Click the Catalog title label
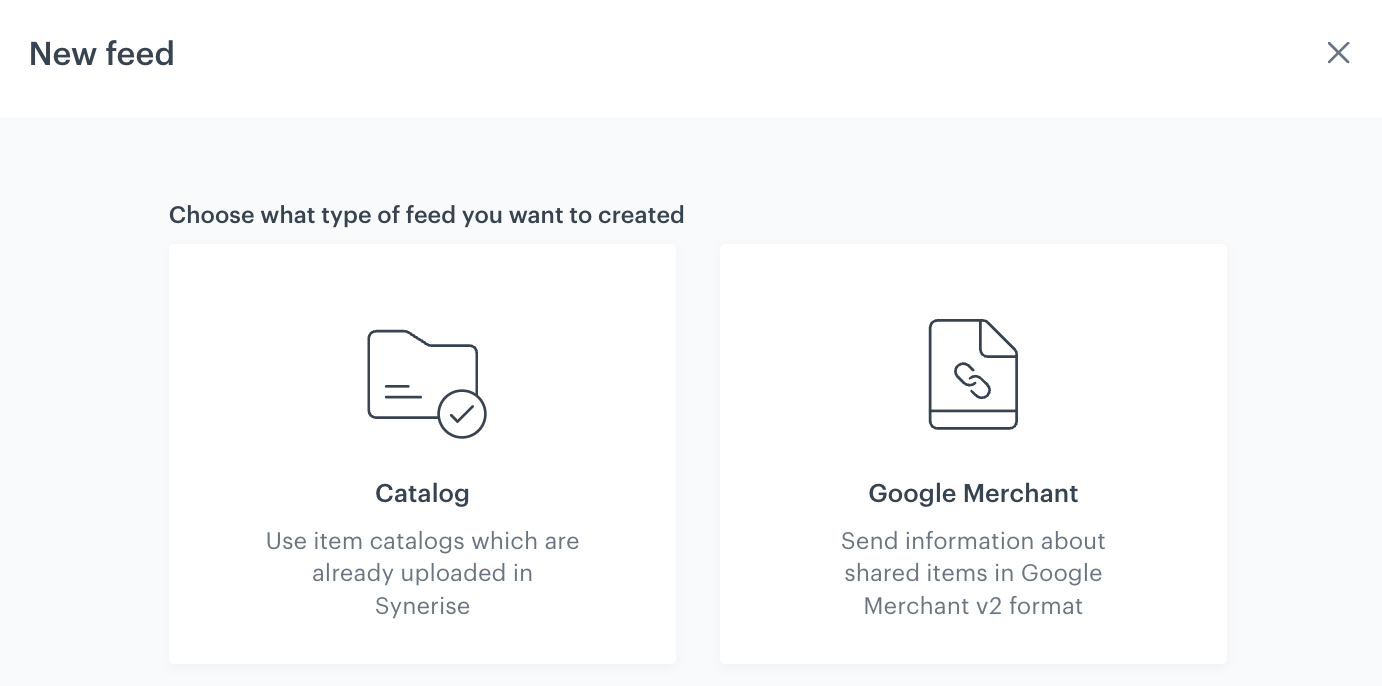 [x=422, y=493]
